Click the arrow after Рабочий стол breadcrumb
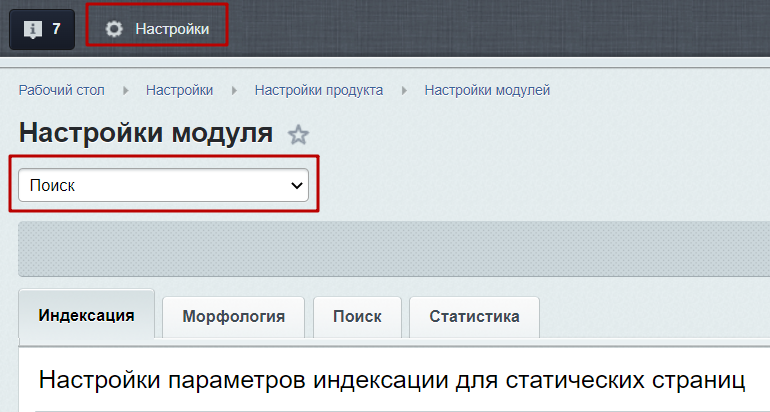Screen dimensions: 770x412 [126, 90]
